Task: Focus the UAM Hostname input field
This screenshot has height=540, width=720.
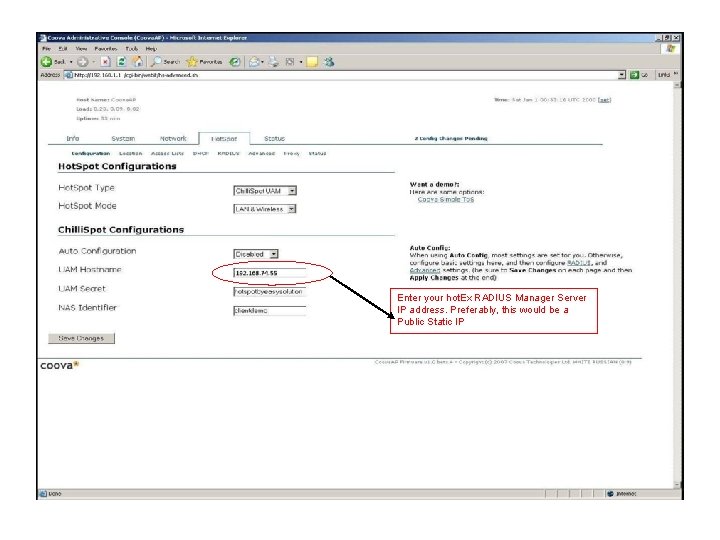Action: click(270, 273)
